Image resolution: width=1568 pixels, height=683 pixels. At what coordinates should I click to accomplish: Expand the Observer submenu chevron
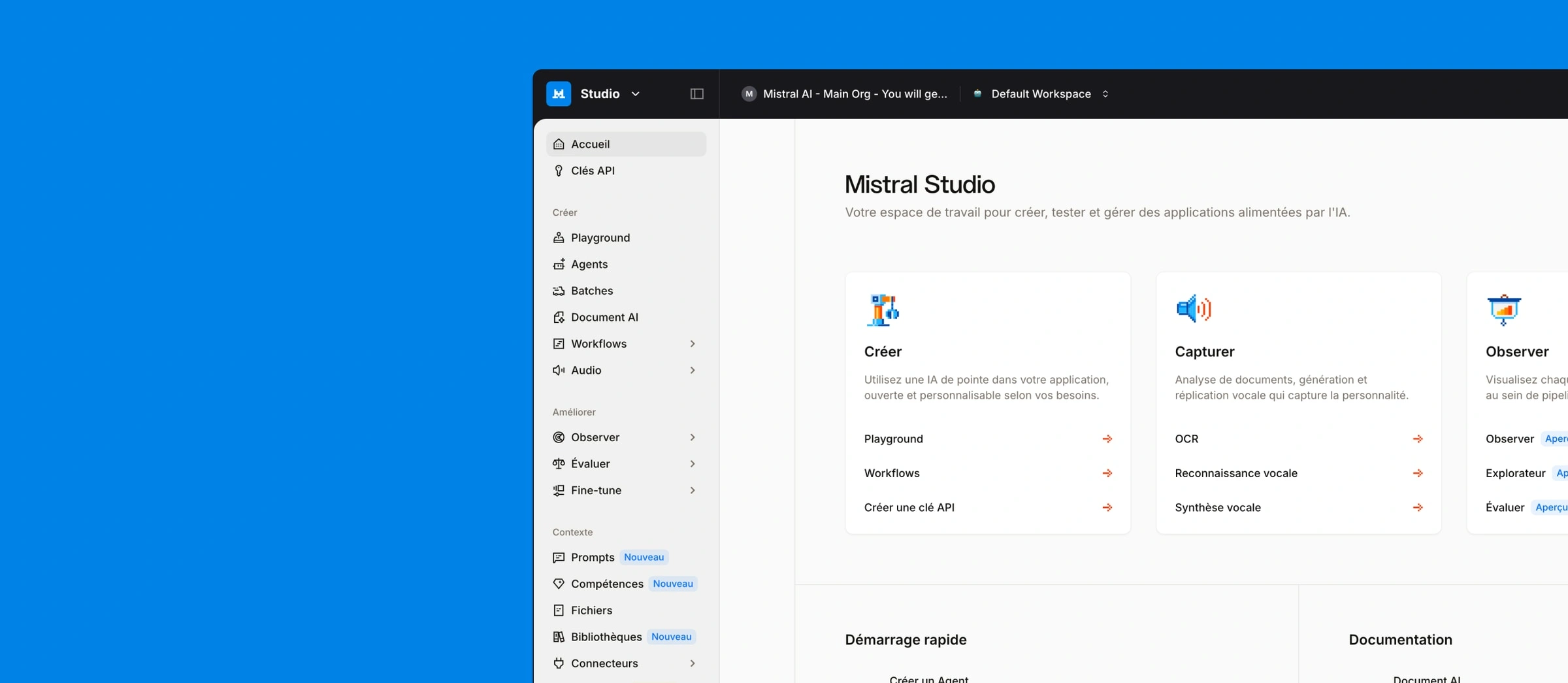click(x=693, y=437)
